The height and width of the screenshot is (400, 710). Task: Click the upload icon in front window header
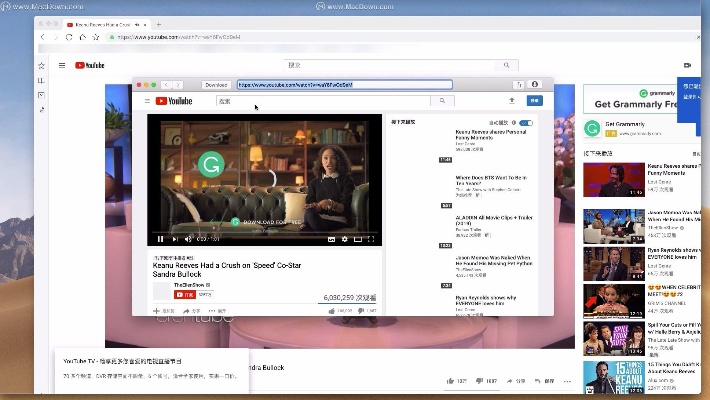click(512, 101)
